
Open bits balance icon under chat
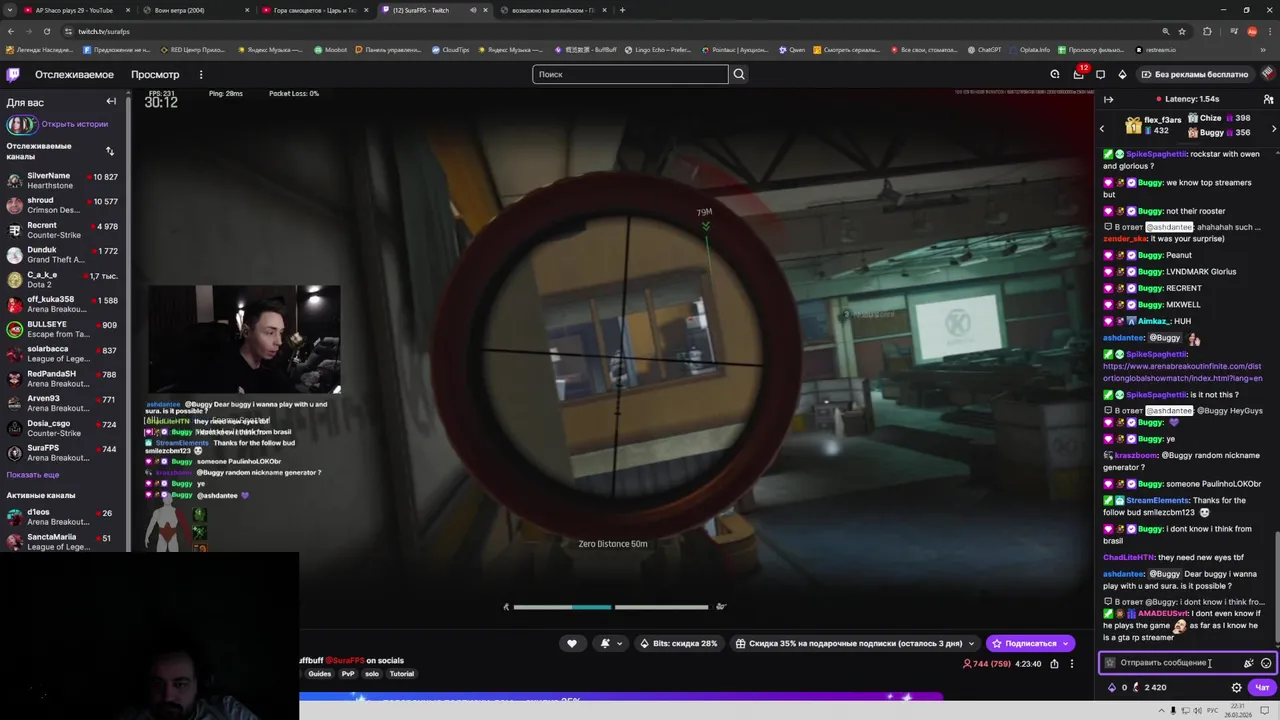(1111, 687)
